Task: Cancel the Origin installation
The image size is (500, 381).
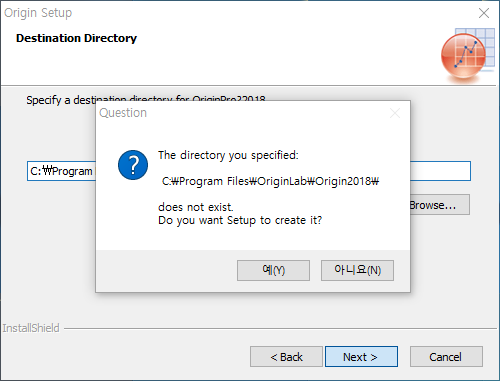Action: [446, 357]
